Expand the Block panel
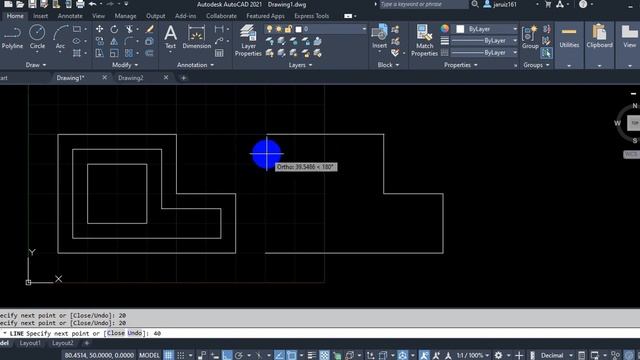Image resolution: width=640 pixels, height=360 pixels. coord(388,65)
